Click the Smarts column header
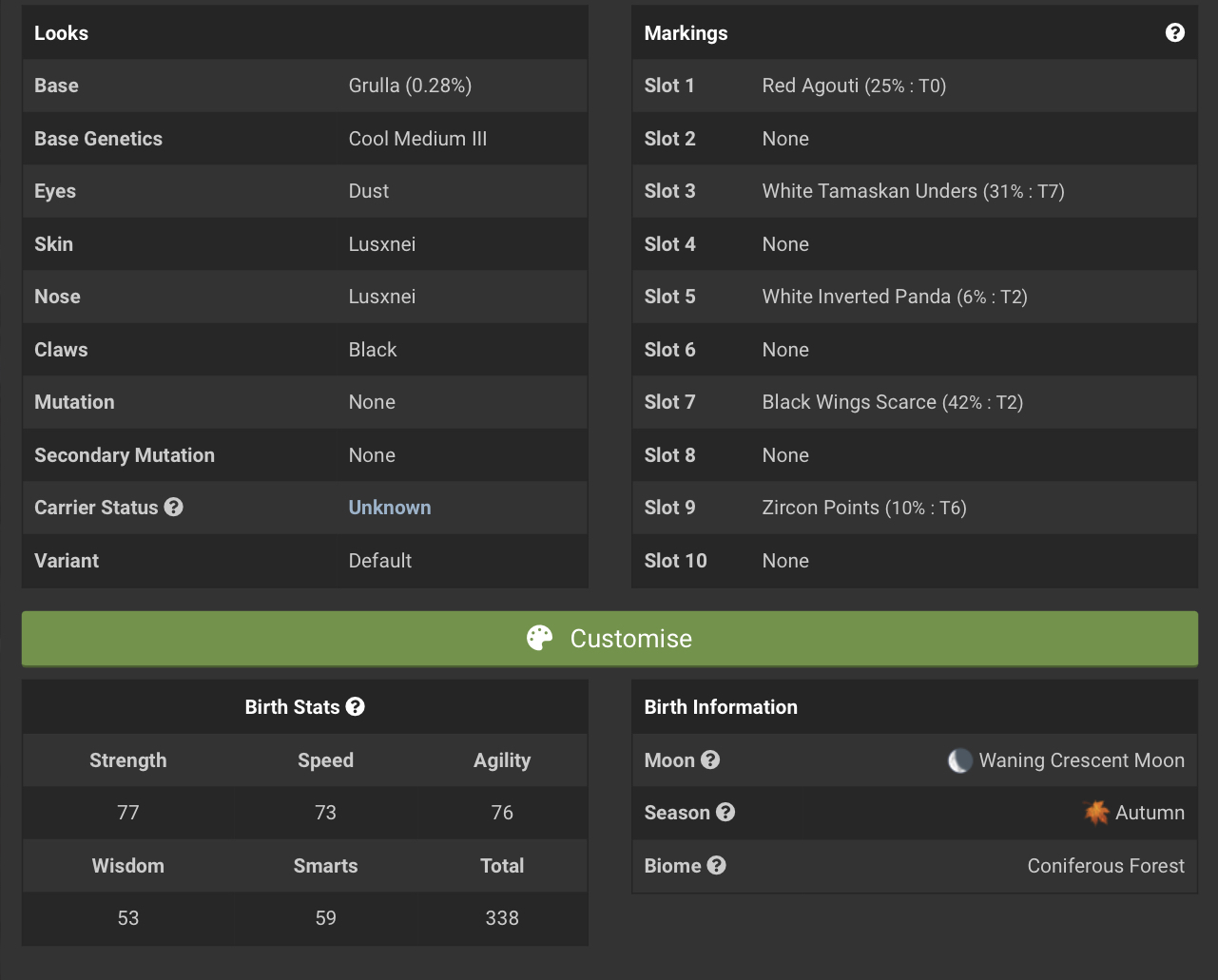Viewport: 1218px width, 980px height. (325, 866)
